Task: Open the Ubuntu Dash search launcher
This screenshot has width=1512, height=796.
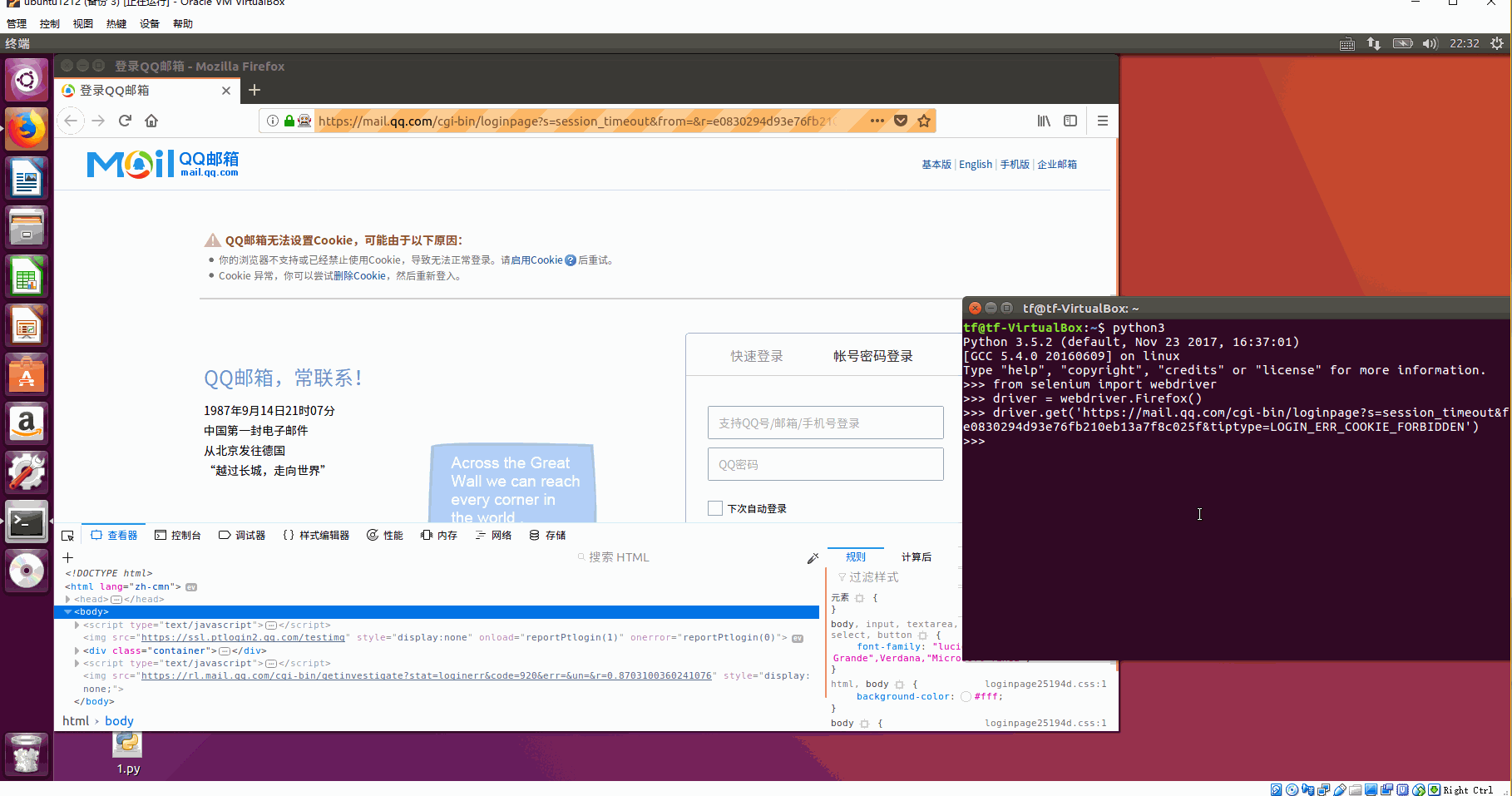Action: [27, 81]
